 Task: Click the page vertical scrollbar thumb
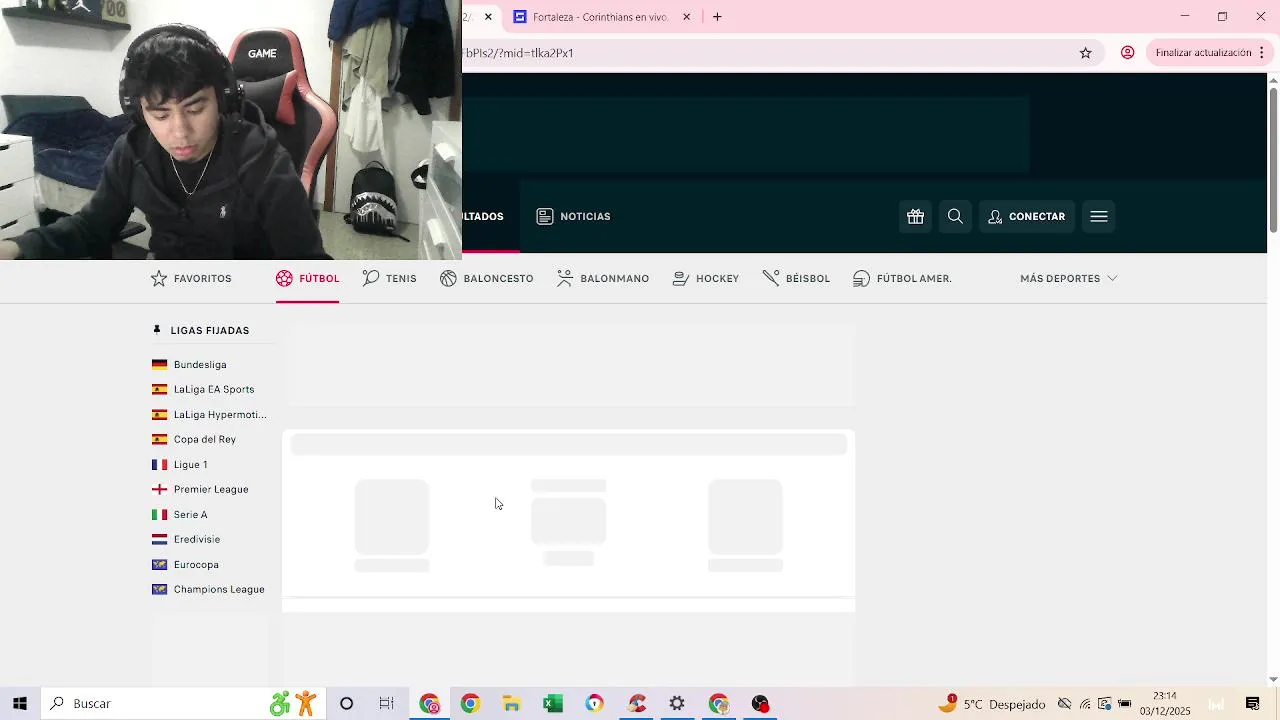(x=1273, y=160)
